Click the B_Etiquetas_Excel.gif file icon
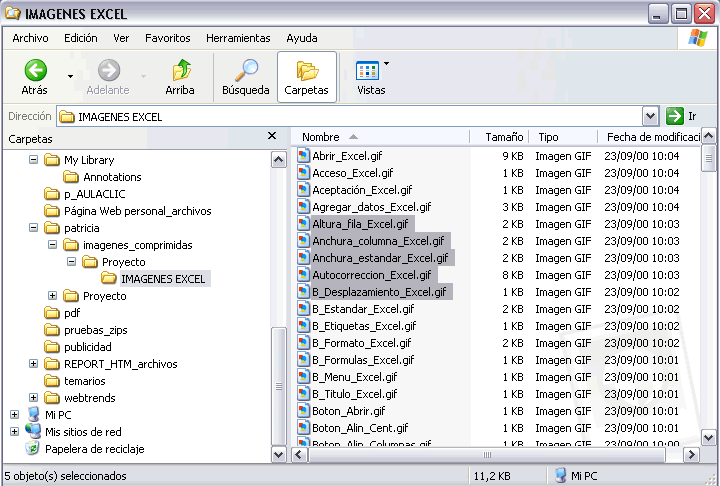 303,326
